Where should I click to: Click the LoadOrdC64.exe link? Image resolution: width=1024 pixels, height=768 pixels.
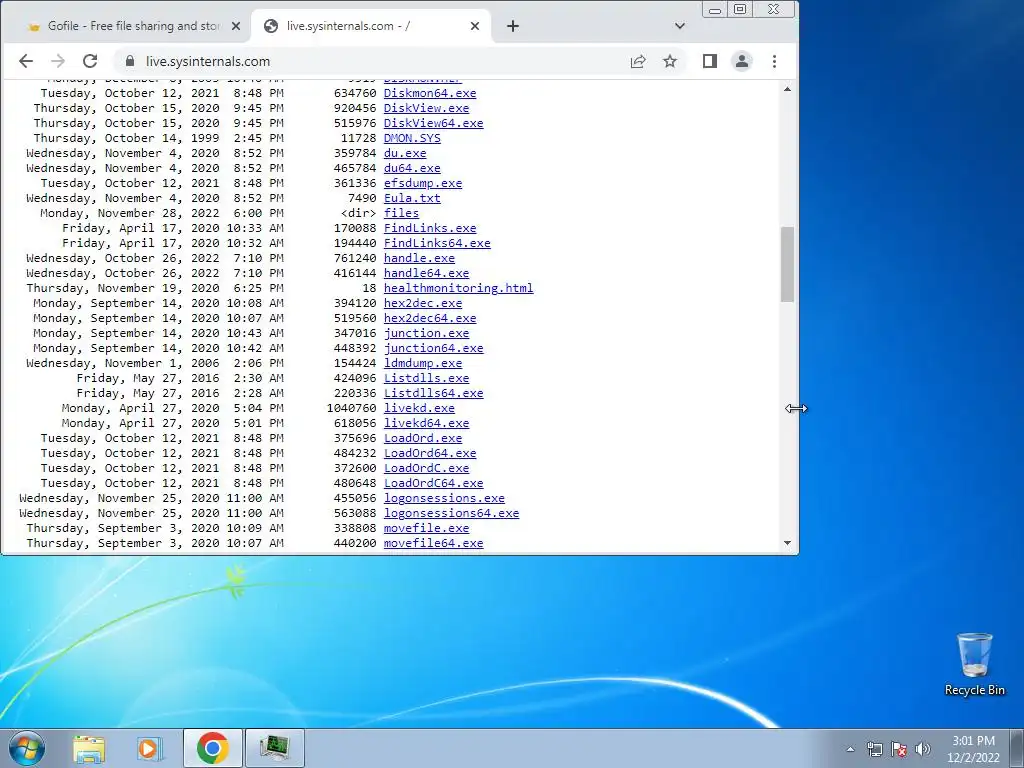point(434,483)
